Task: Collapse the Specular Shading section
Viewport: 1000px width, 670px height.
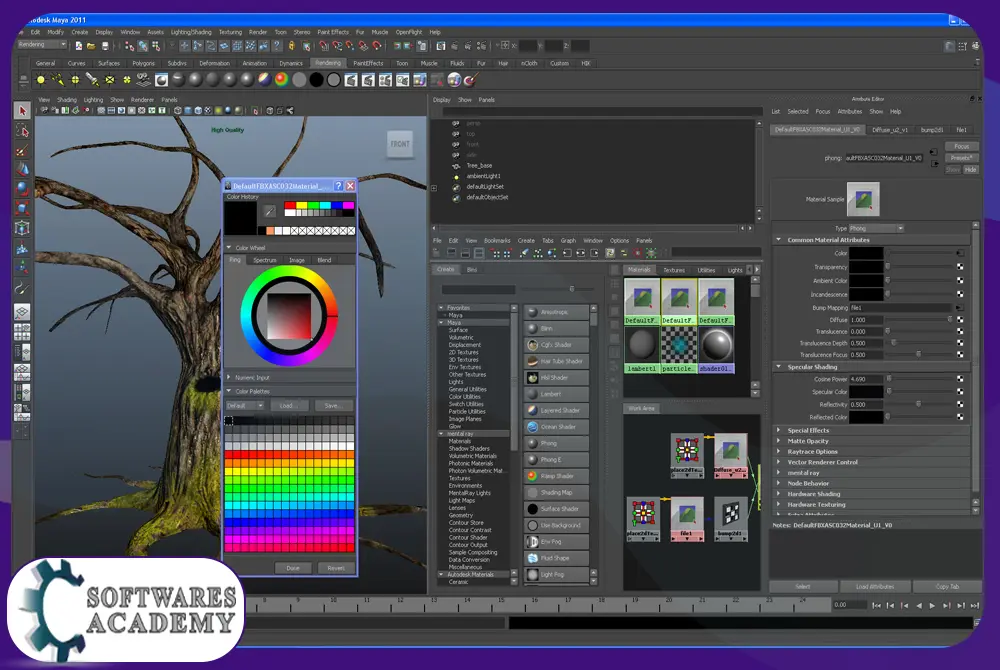Action: [x=779, y=367]
